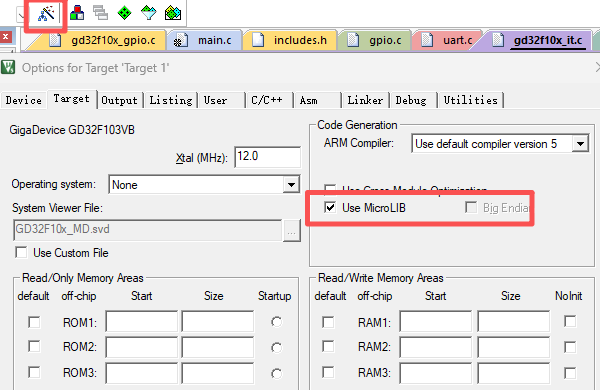Expand the Operating system dropdown
600x390 pixels.
point(291,185)
